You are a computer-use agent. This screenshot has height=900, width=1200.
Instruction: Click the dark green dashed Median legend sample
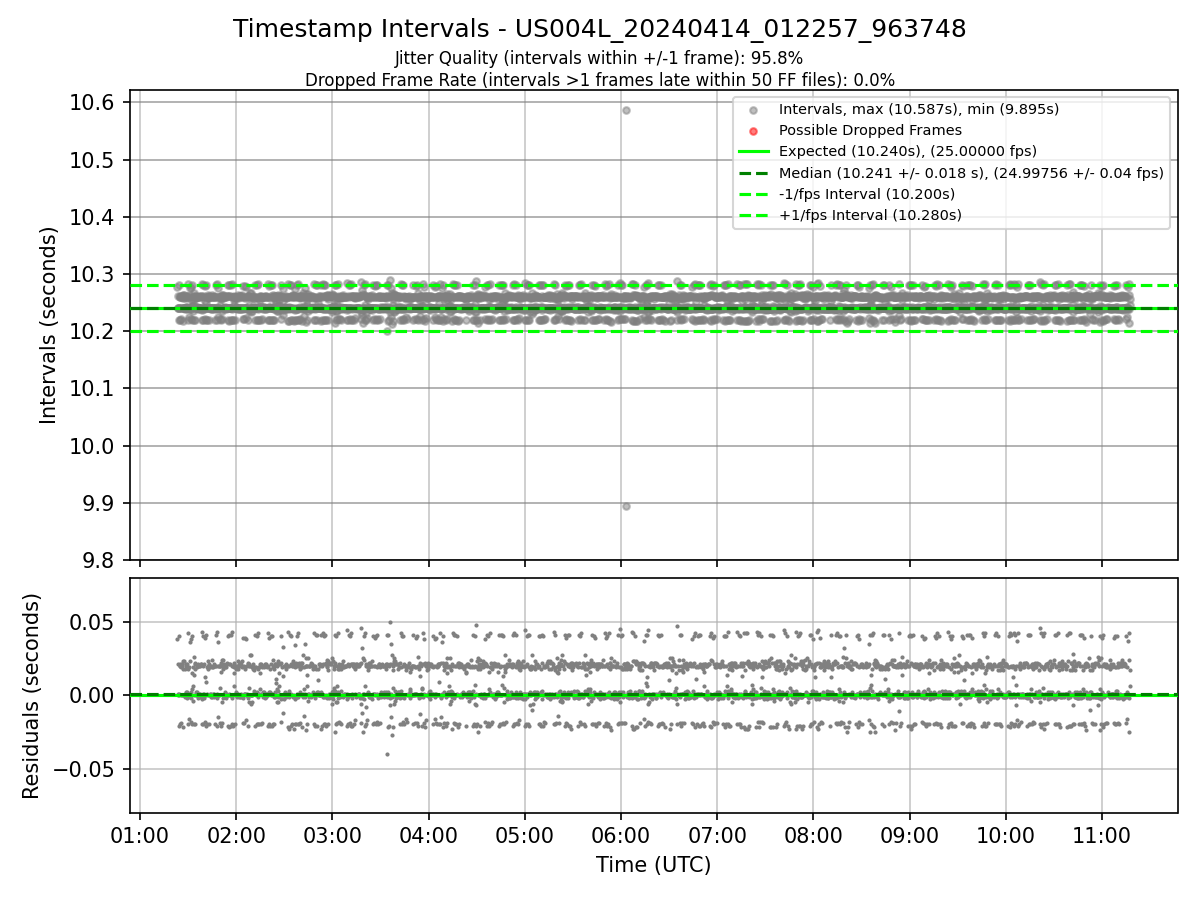point(754,172)
